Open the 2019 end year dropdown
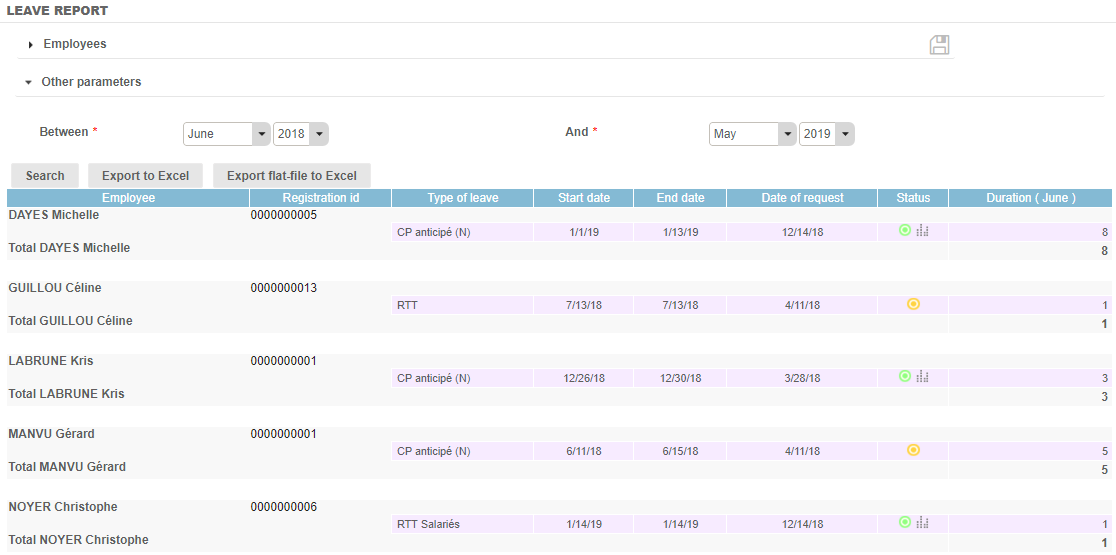Viewport: 1116px width, 555px height. click(827, 134)
